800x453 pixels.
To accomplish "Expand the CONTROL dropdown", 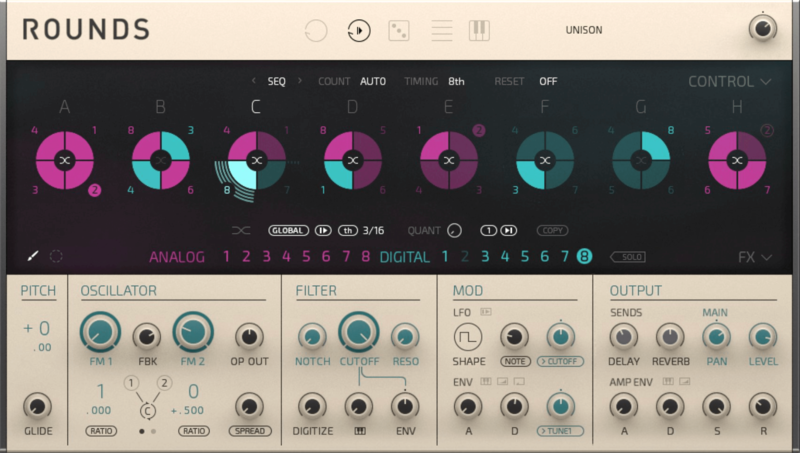I will [730, 82].
